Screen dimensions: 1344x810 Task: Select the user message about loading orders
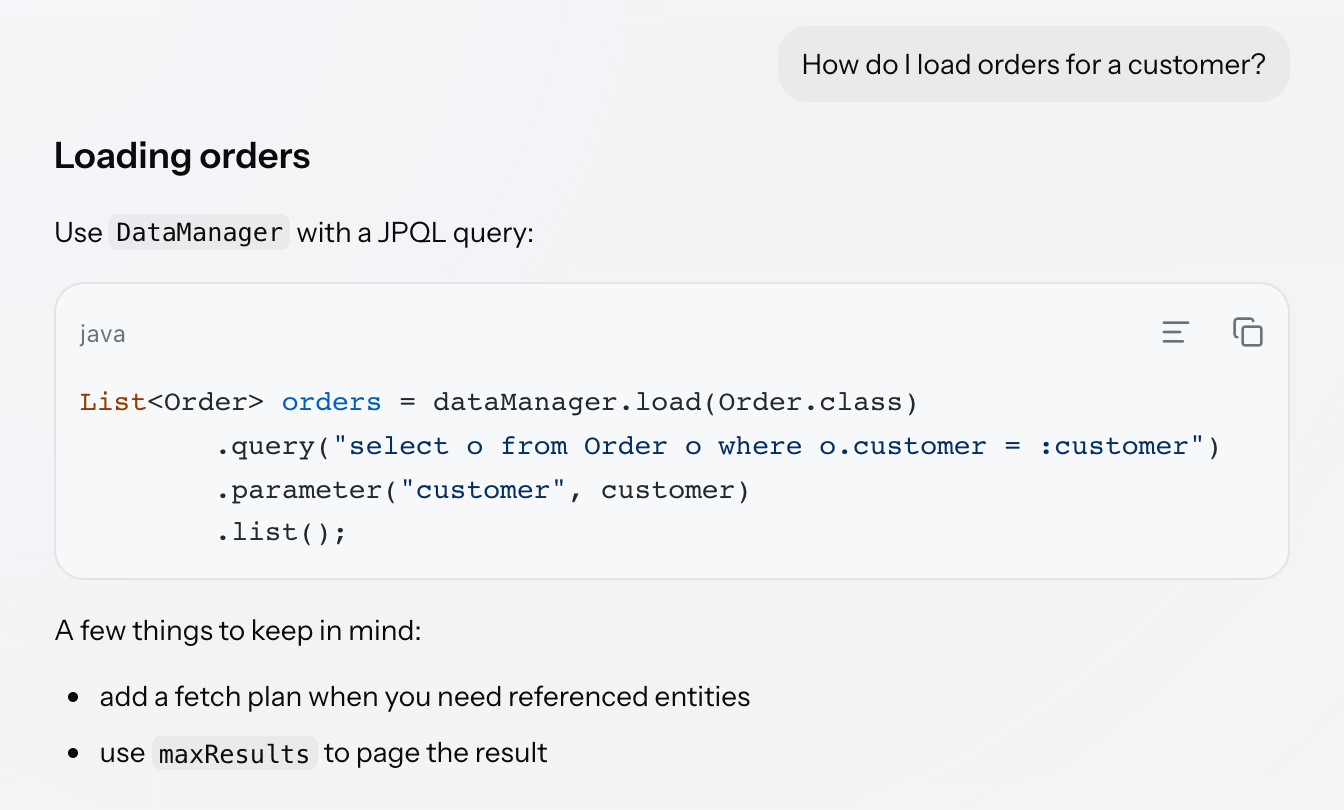coord(1034,65)
